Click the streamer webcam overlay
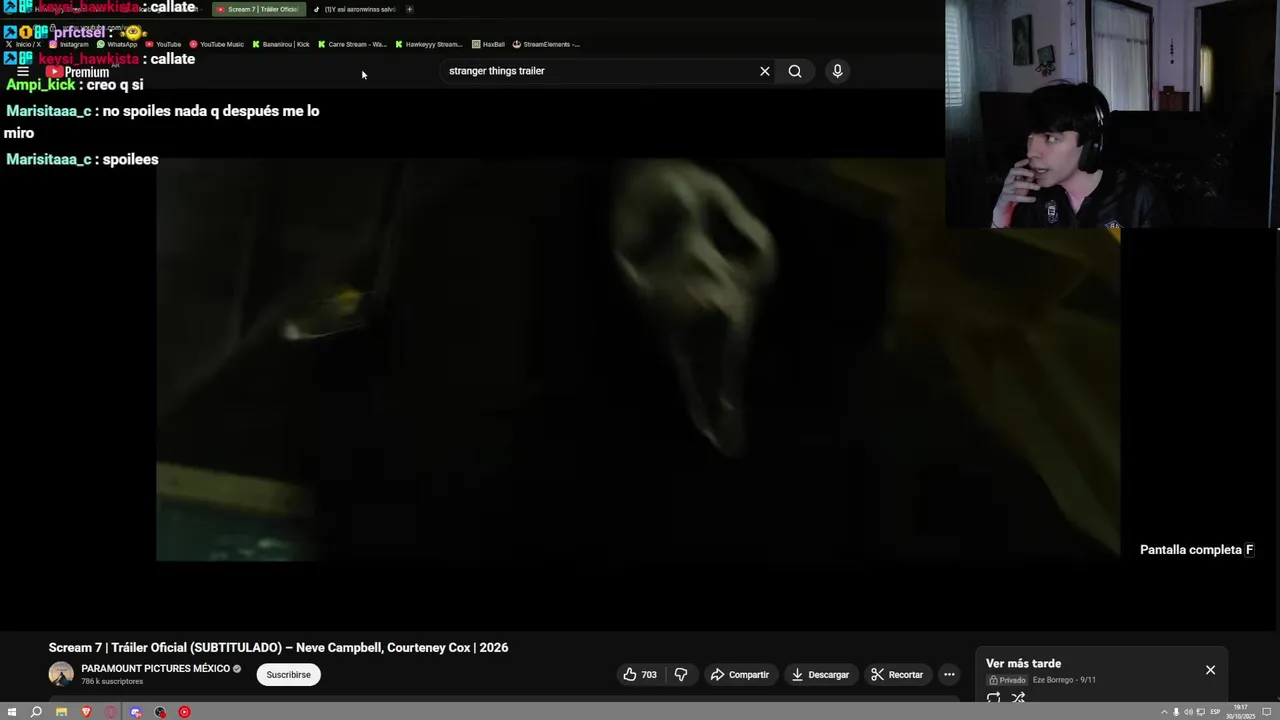The height and width of the screenshot is (720, 1280). point(1112,114)
